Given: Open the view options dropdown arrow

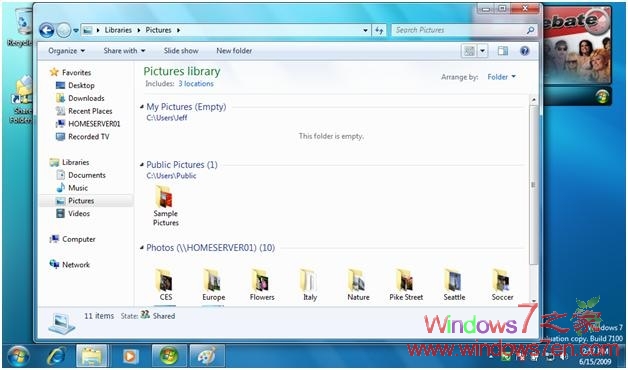Looking at the screenshot, I should point(483,51).
